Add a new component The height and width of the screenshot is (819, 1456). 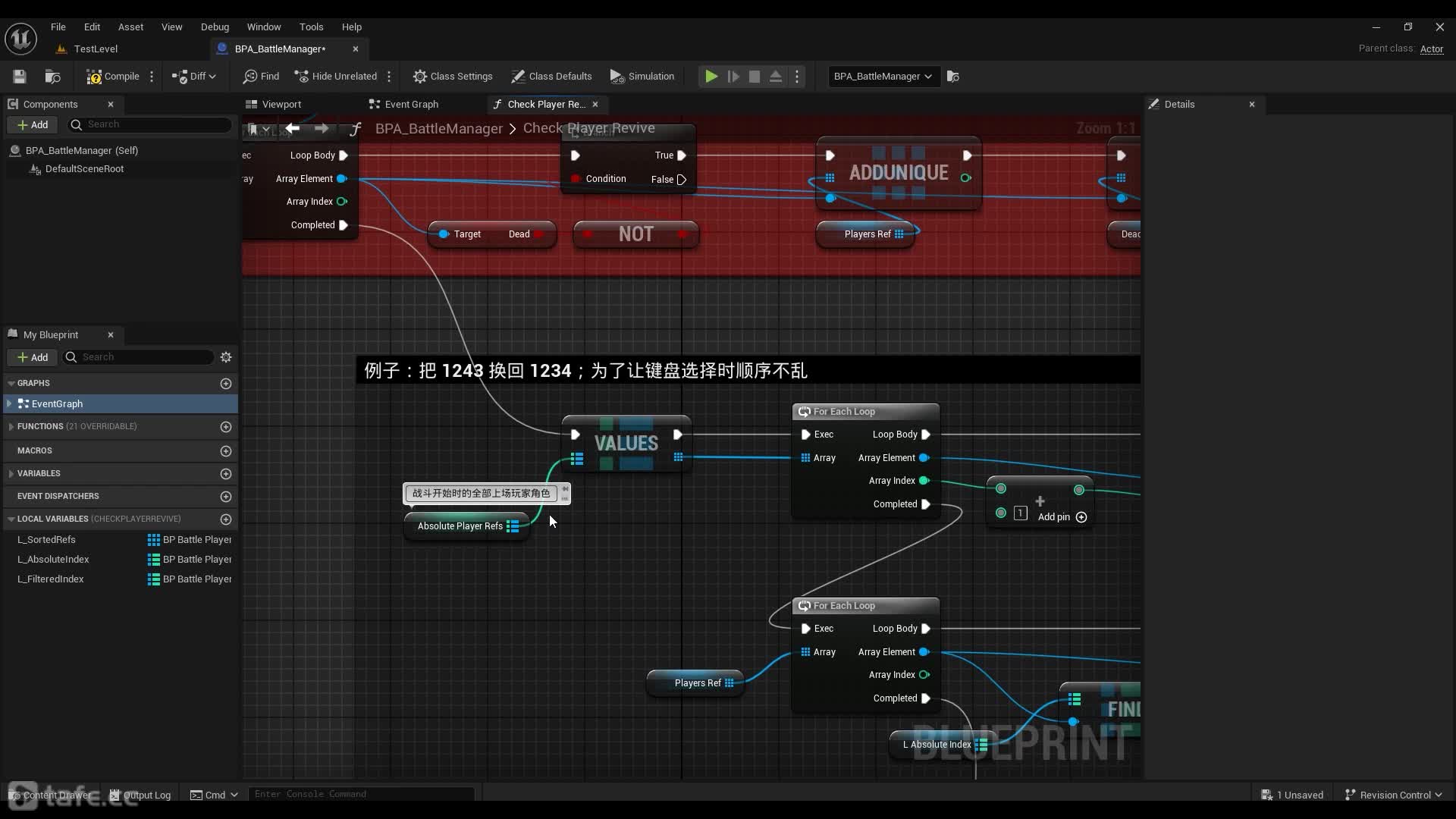[32, 124]
